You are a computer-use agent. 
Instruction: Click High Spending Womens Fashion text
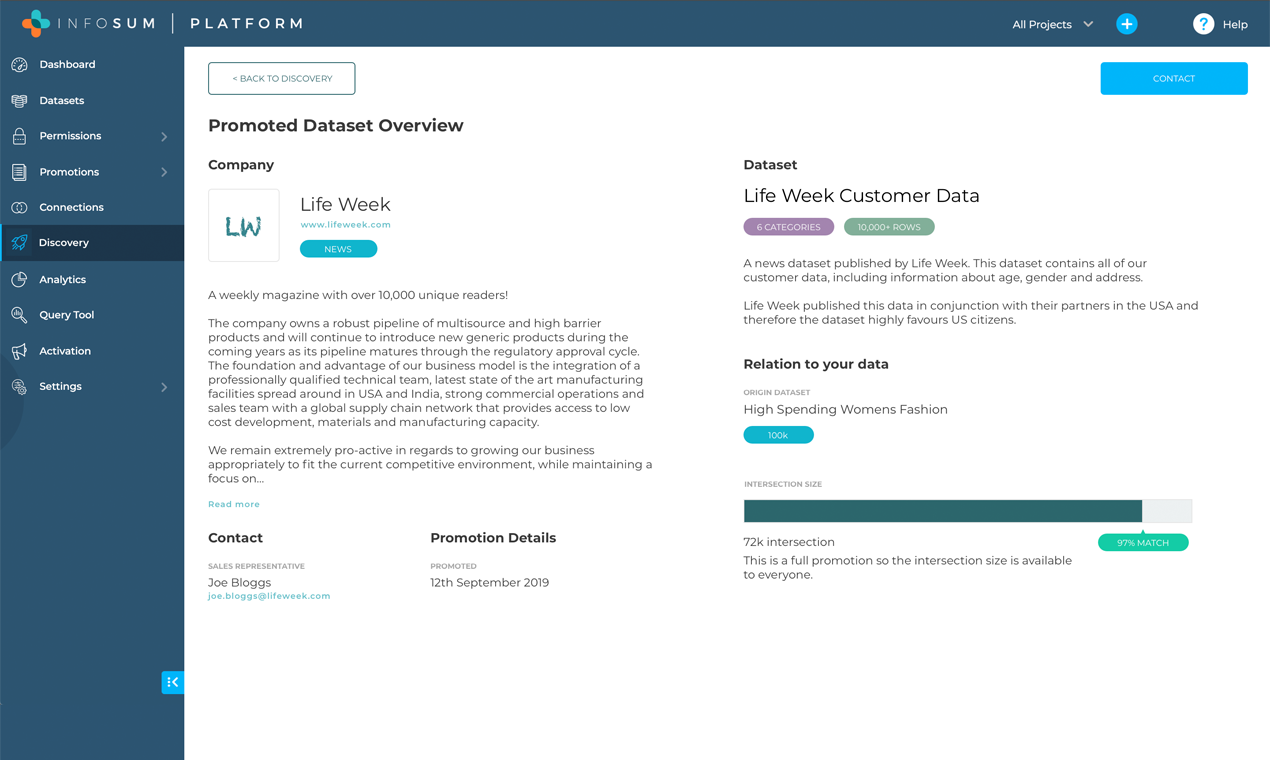coord(845,410)
